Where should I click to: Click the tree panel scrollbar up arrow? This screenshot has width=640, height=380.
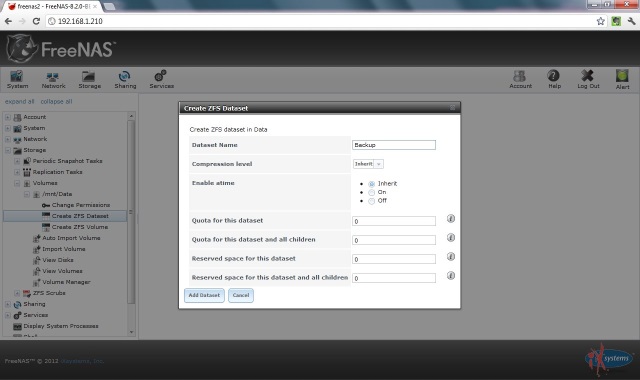coord(131,116)
